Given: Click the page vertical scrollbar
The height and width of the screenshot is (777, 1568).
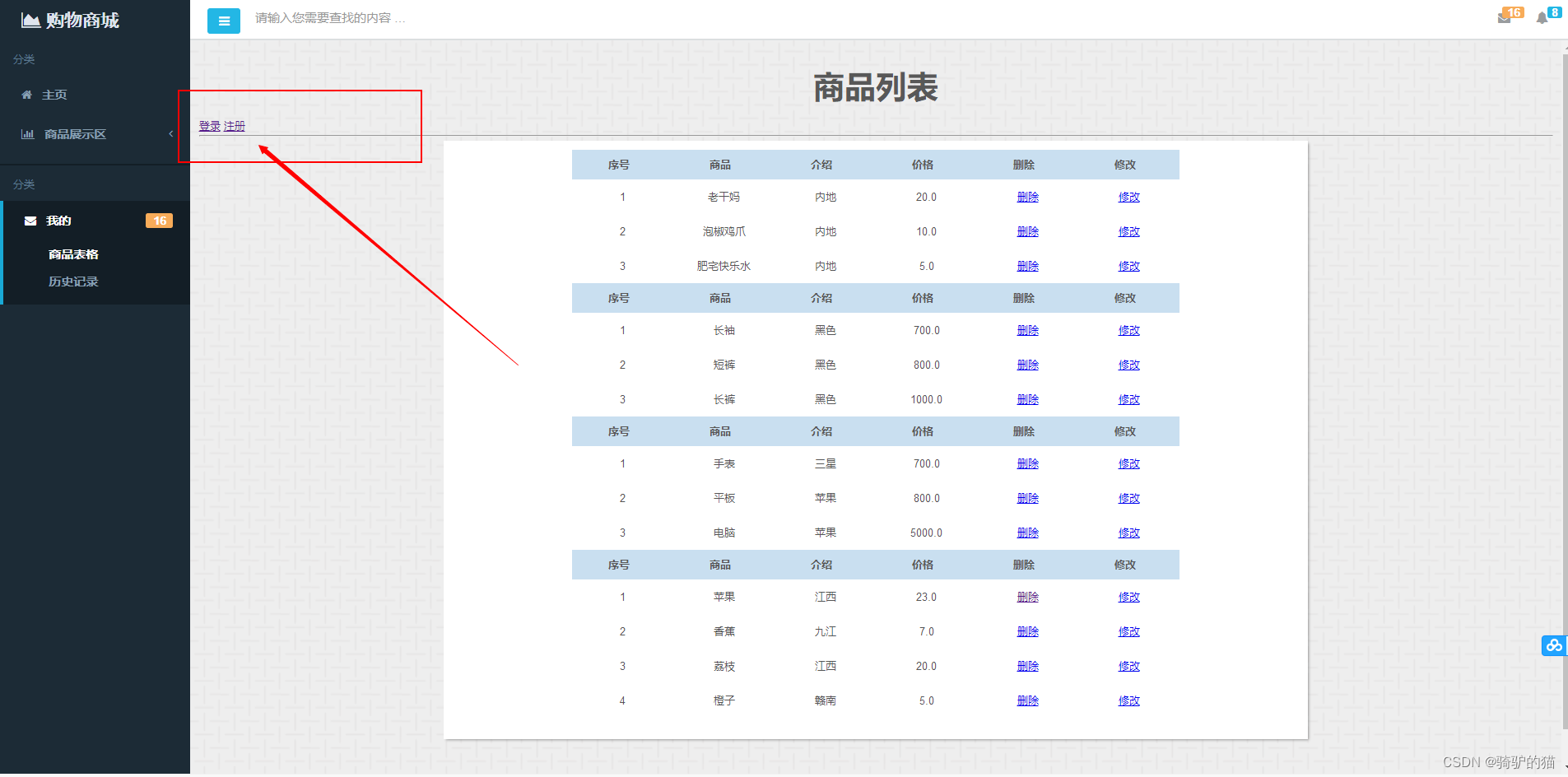Looking at the screenshot, I should click(x=1565, y=391).
